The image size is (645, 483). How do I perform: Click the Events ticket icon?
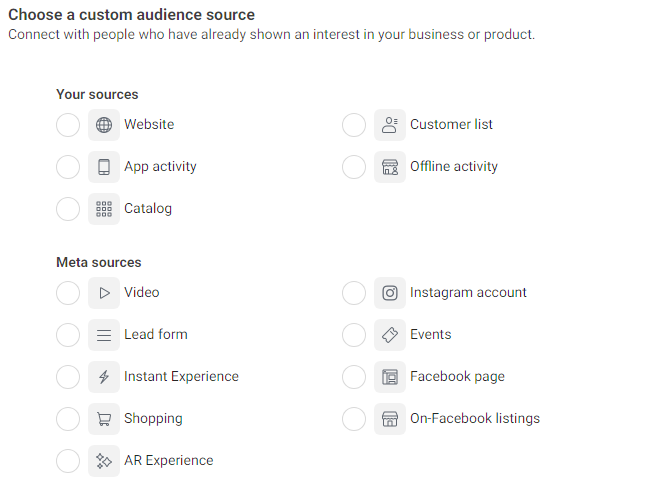click(390, 335)
